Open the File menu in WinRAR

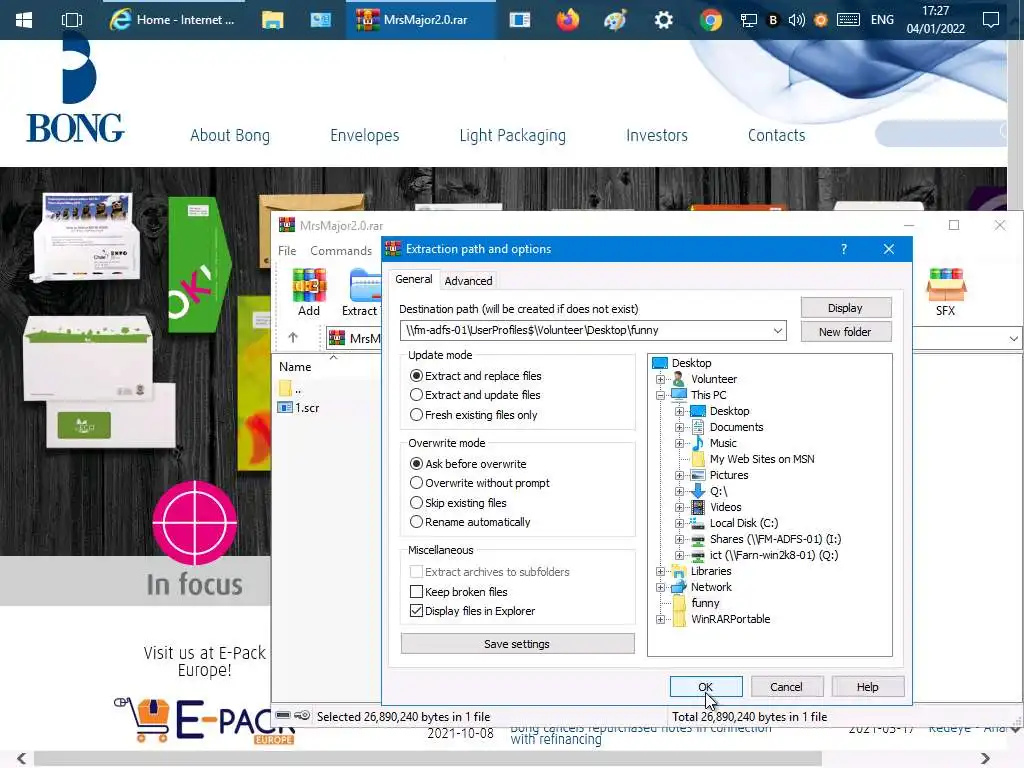point(287,251)
